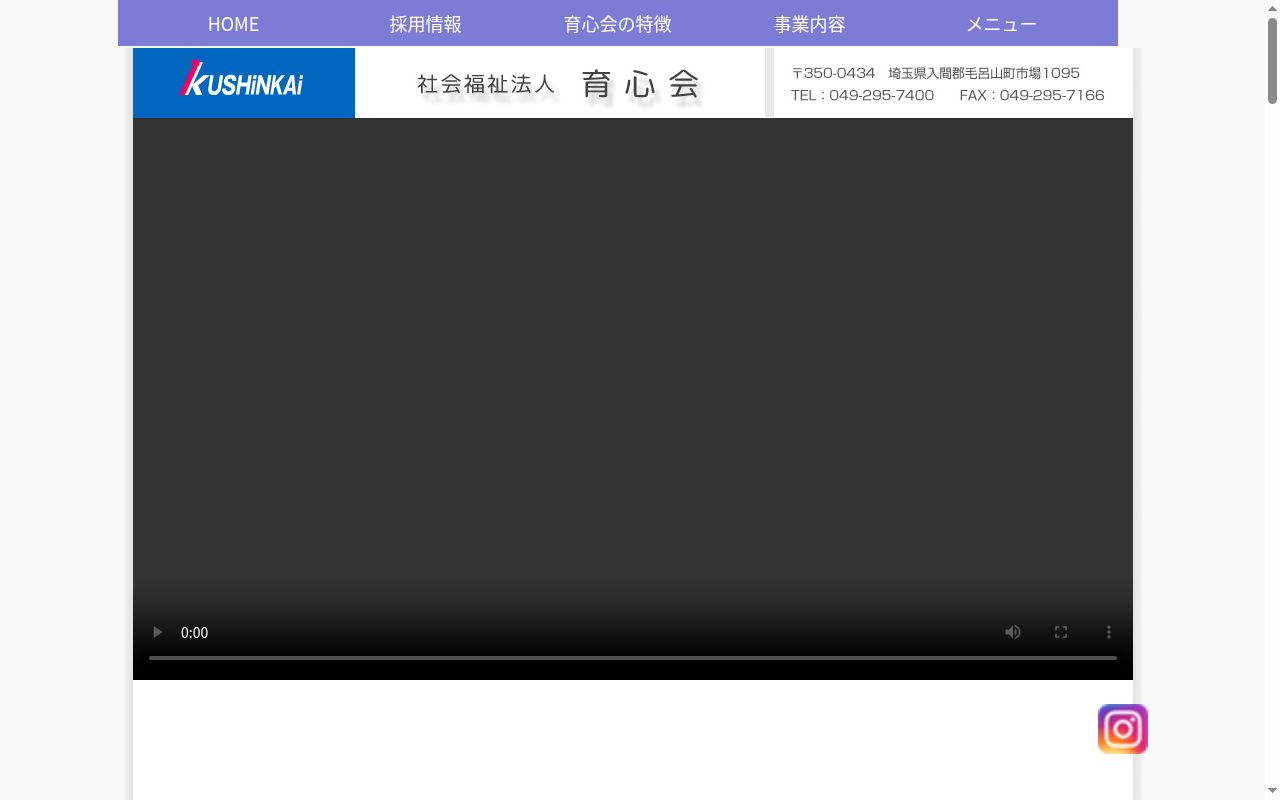Enter video fullscreen mode
This screenshot has height=800, width=1280.
[1061, 632]
